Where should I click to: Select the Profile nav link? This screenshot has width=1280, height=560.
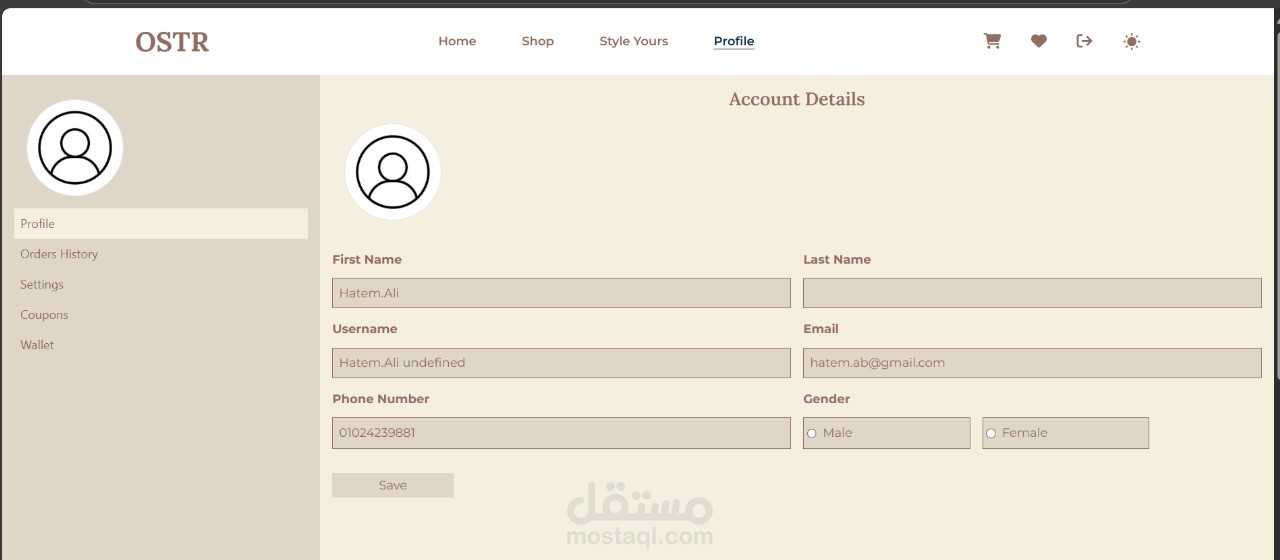pyautogui.click(x=734, y=41)
